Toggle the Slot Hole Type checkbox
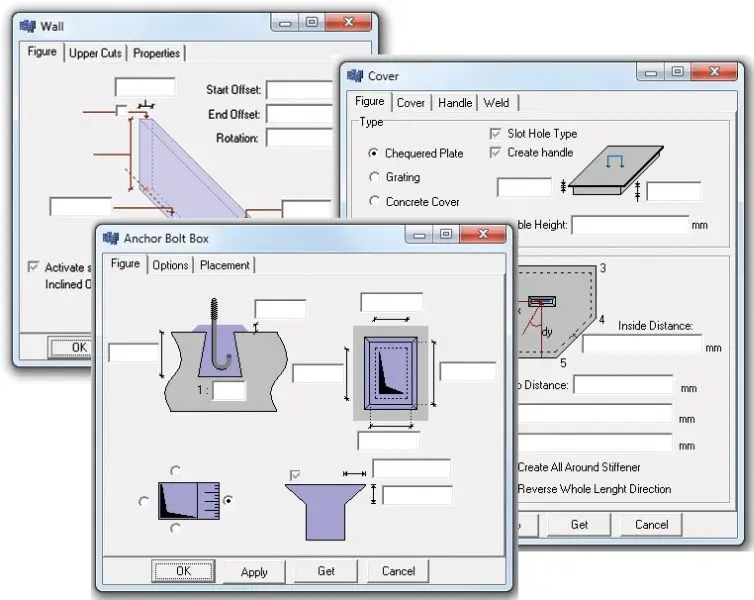The width and height of the screenshot is (754, 600). point(496,133)
